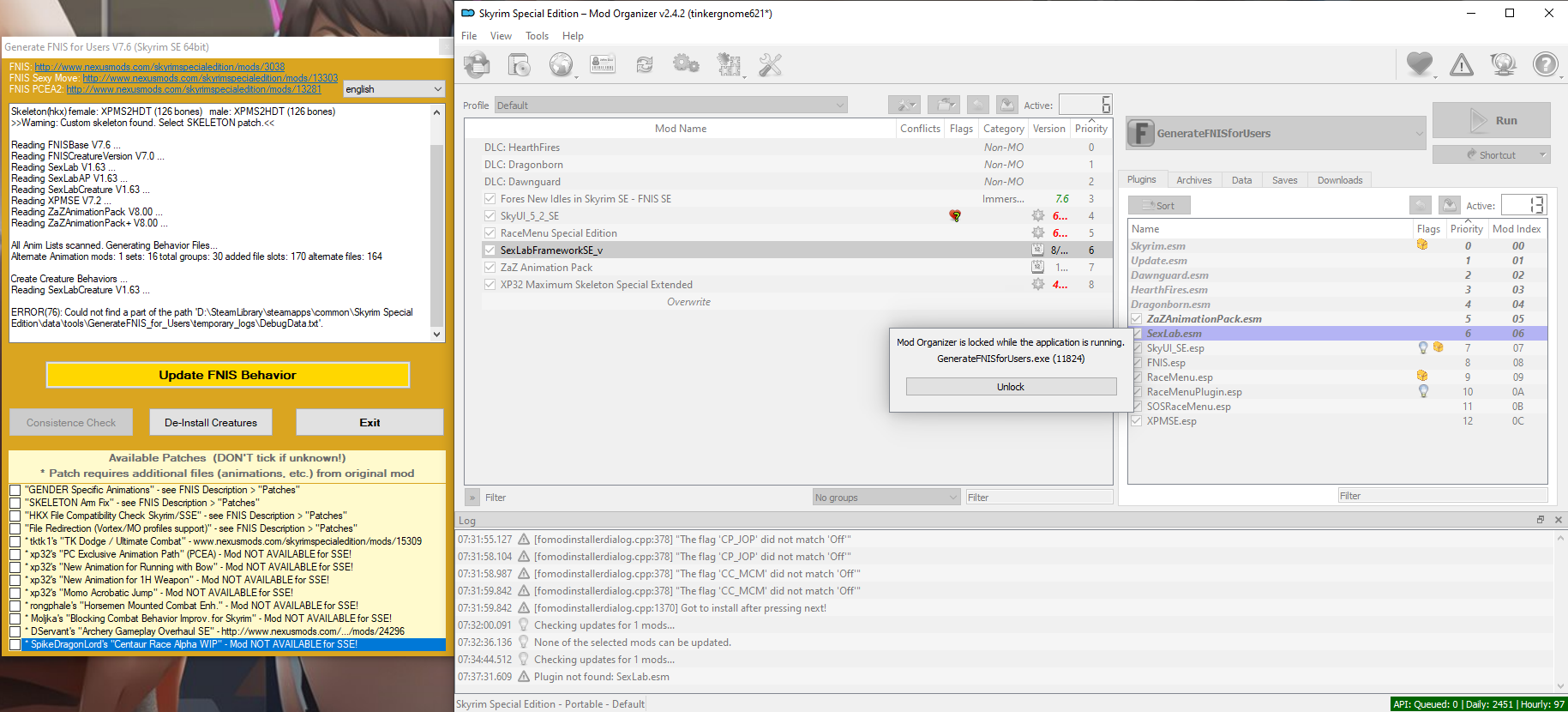Switch to the Data tab

click(x=1241, y=180)
